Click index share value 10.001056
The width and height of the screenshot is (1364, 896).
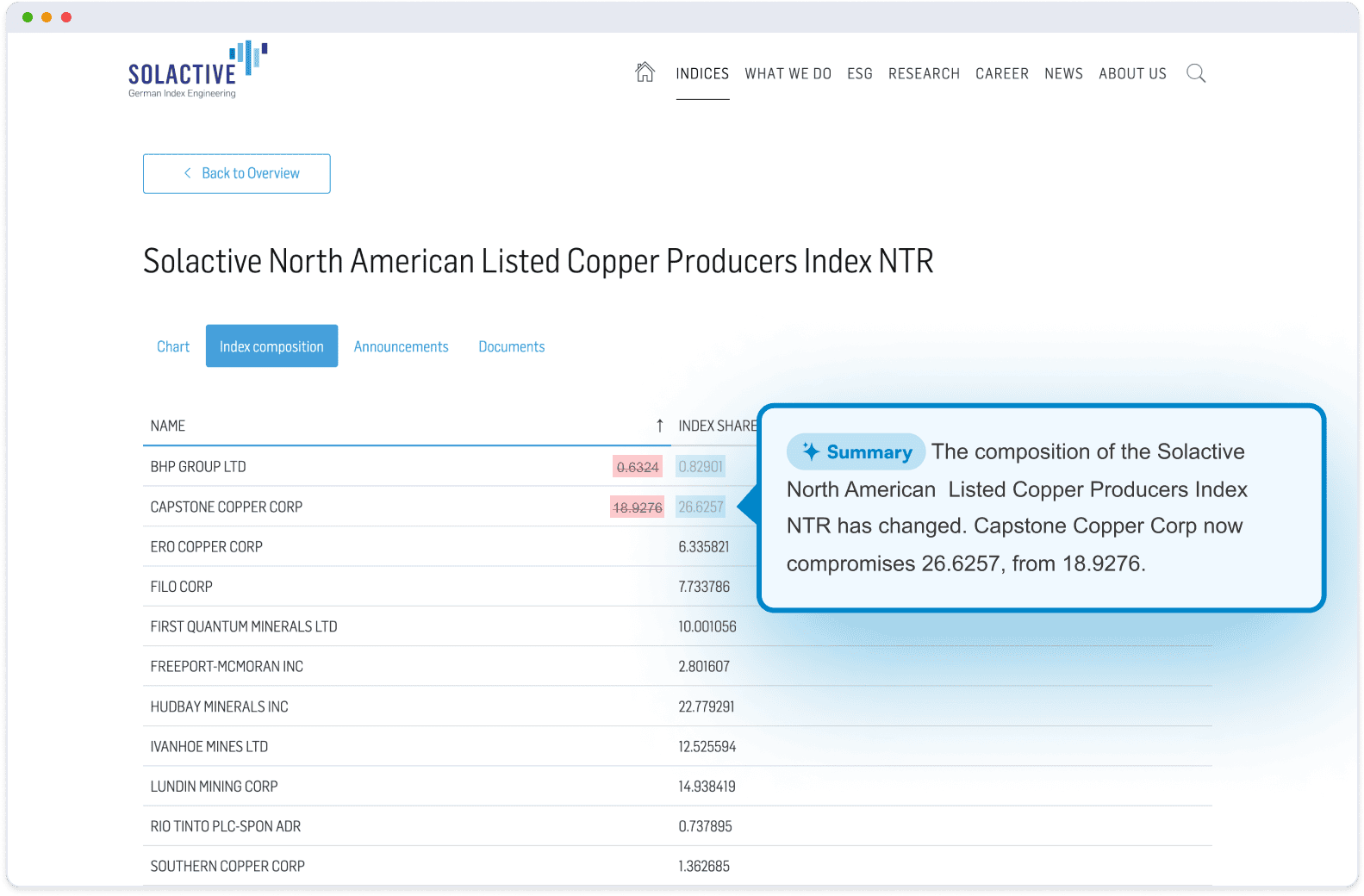707,626
